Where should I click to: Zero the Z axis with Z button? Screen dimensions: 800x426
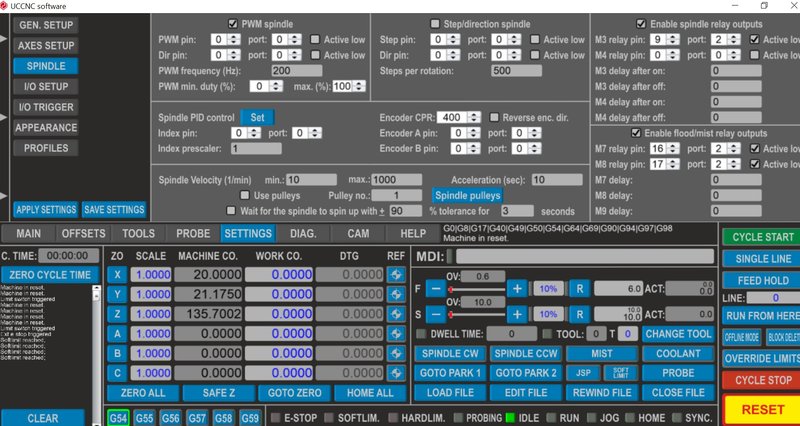(x=117, y=314)
